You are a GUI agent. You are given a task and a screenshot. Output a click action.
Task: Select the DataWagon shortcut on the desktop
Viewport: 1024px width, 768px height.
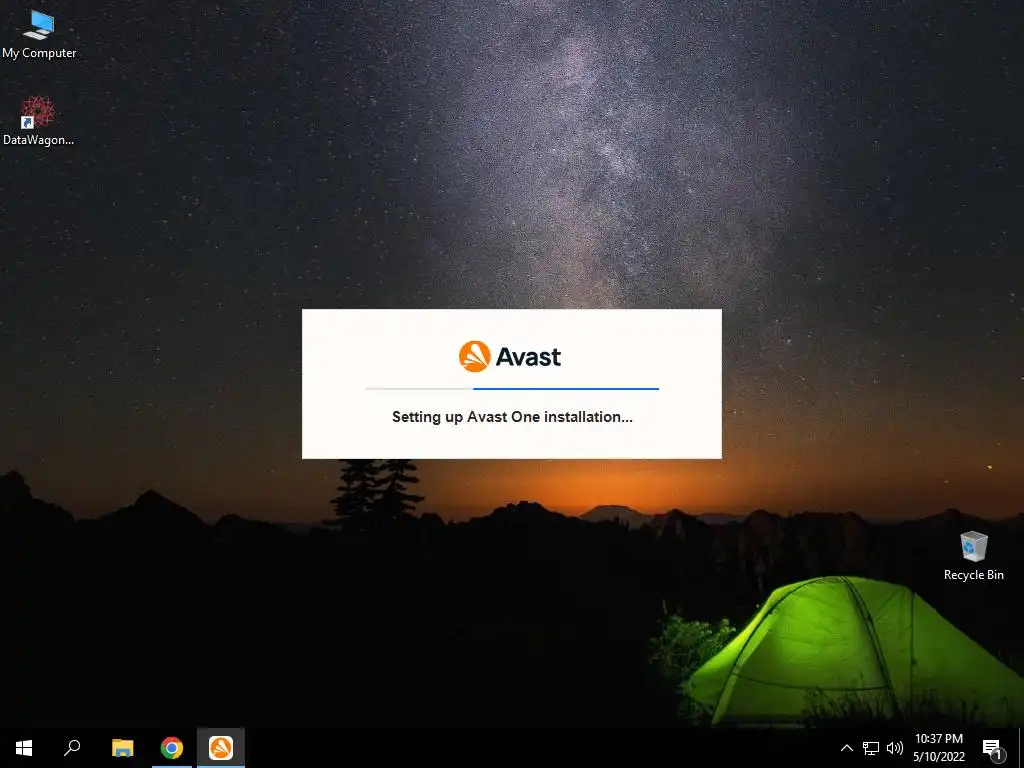(38, 121)
